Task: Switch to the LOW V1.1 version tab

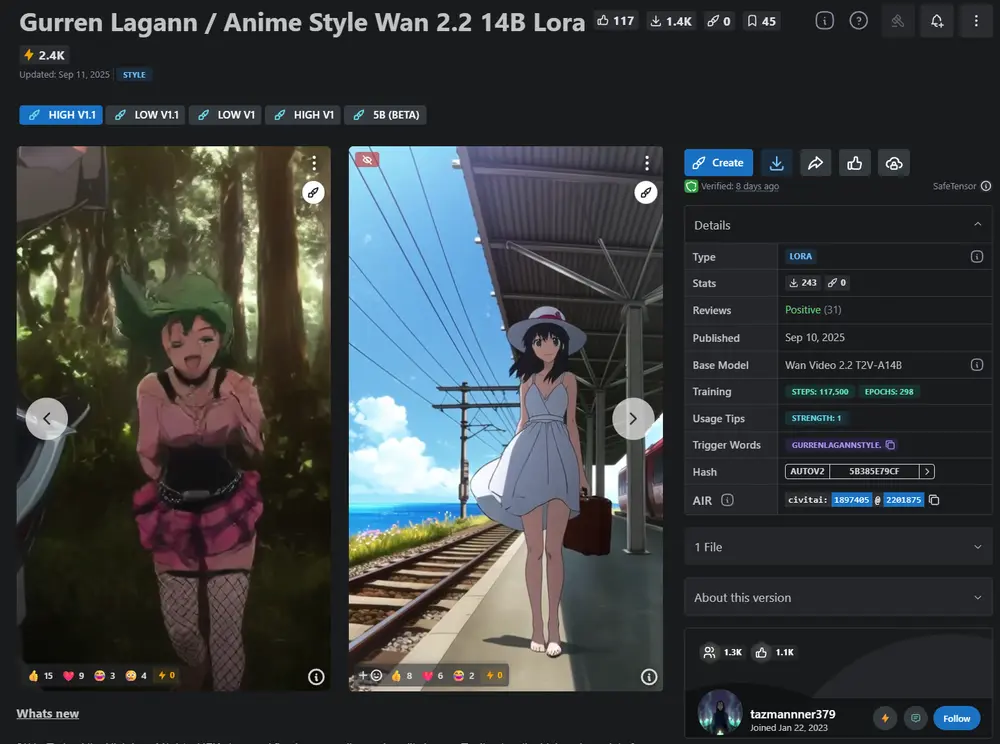Action: coord(146,114)
